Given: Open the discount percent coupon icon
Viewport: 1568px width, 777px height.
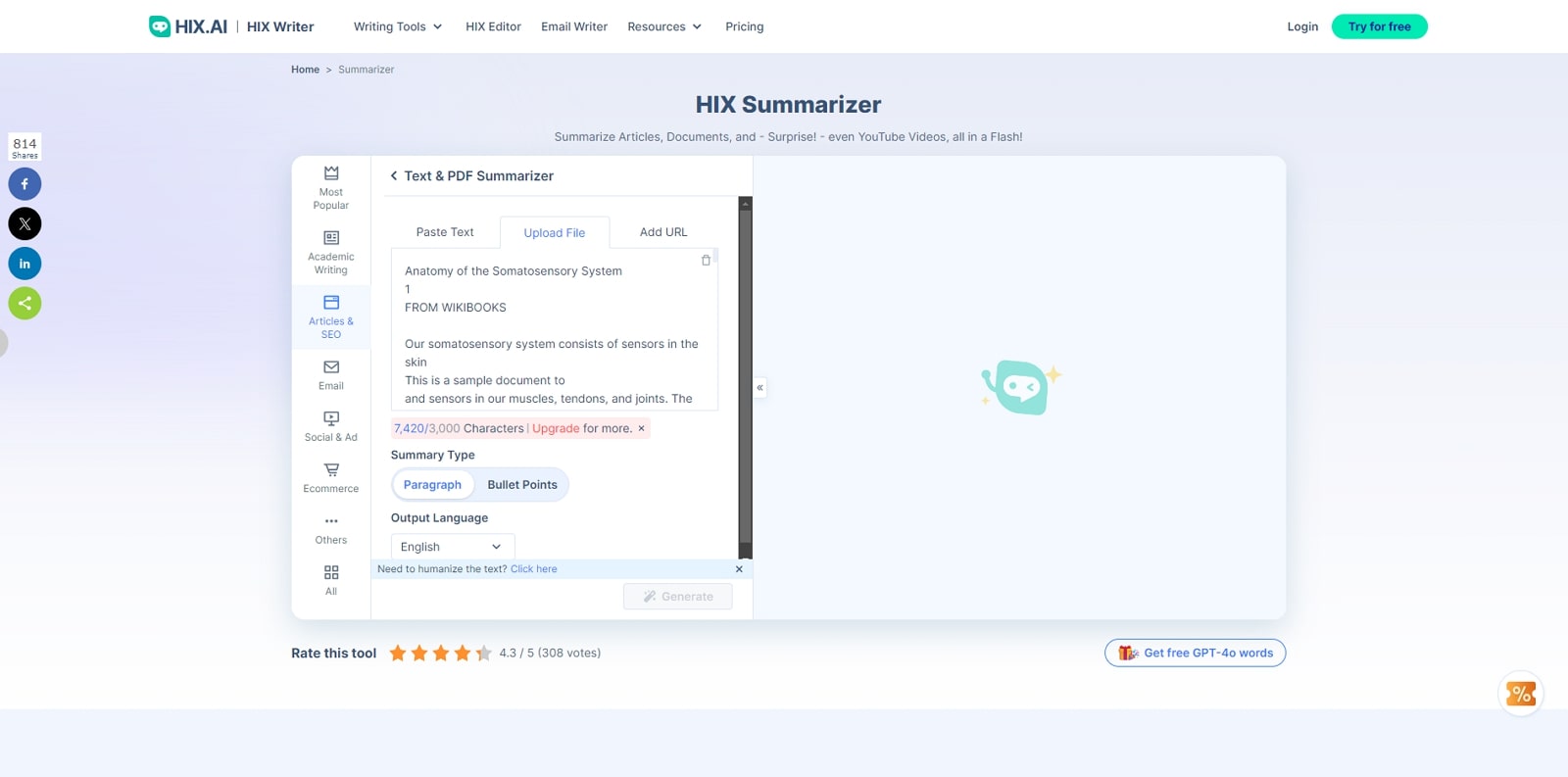Looking at the screenshot, I should pyautogui.click(x=1521, y=694).
